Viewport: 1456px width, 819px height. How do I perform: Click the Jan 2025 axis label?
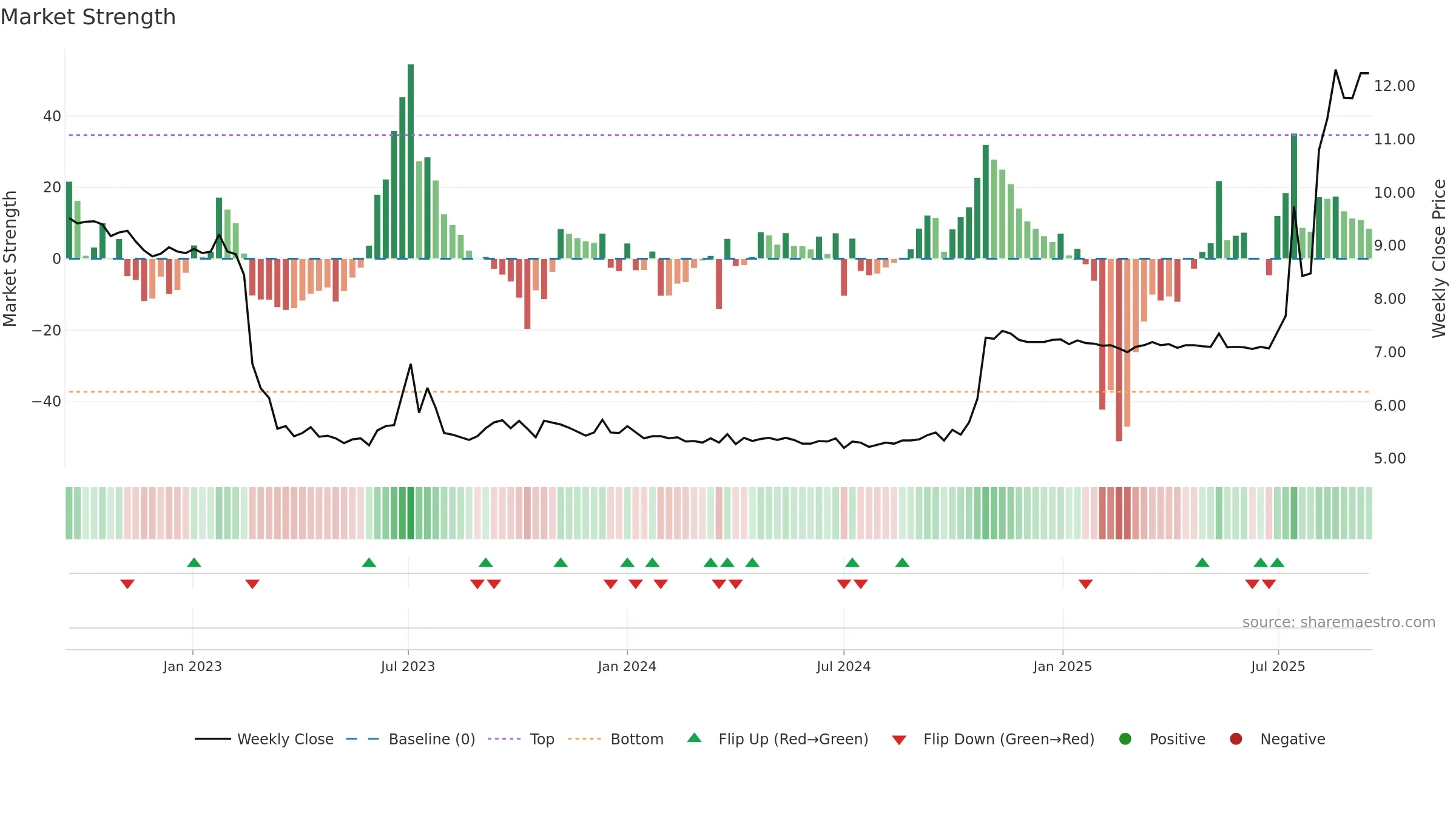coord(1062,666)
